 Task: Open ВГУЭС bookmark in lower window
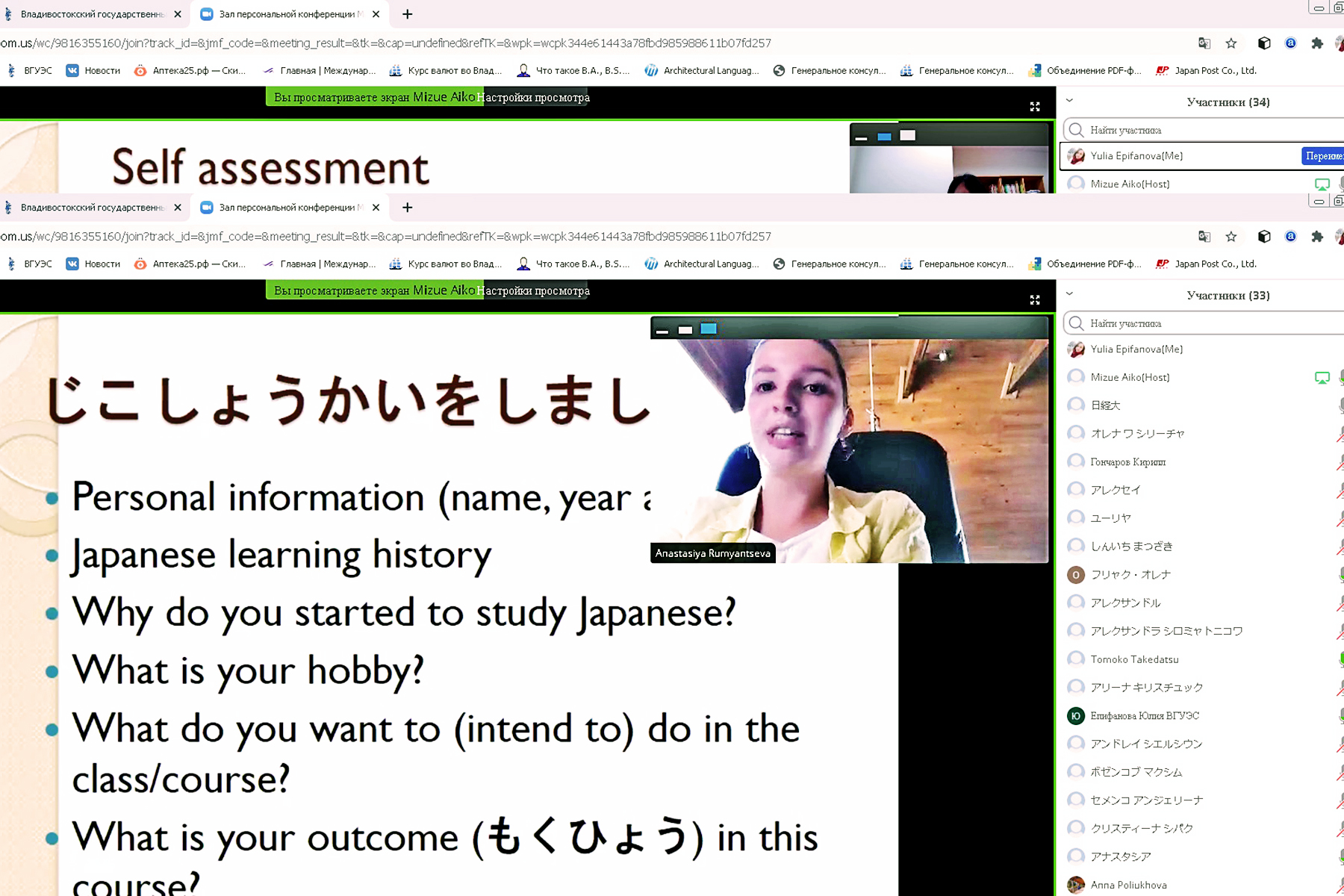(30, 264)
